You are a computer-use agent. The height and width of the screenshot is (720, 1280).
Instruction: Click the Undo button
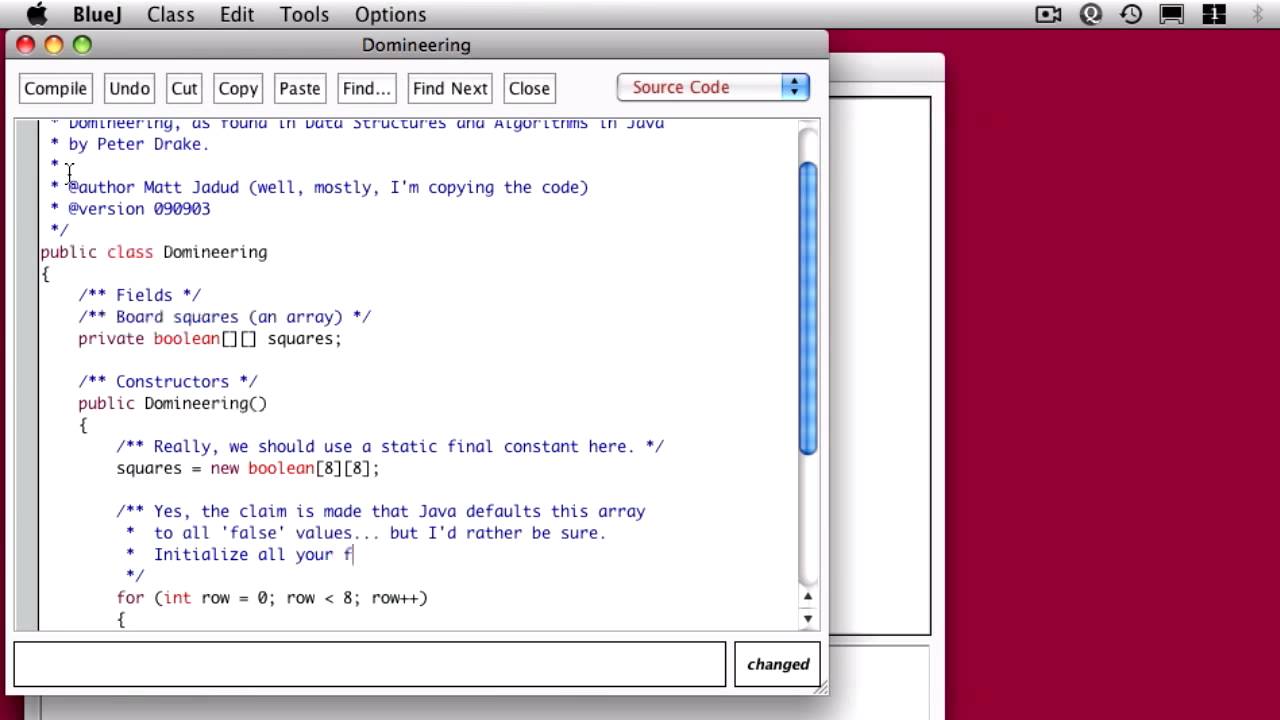point(129,88)
